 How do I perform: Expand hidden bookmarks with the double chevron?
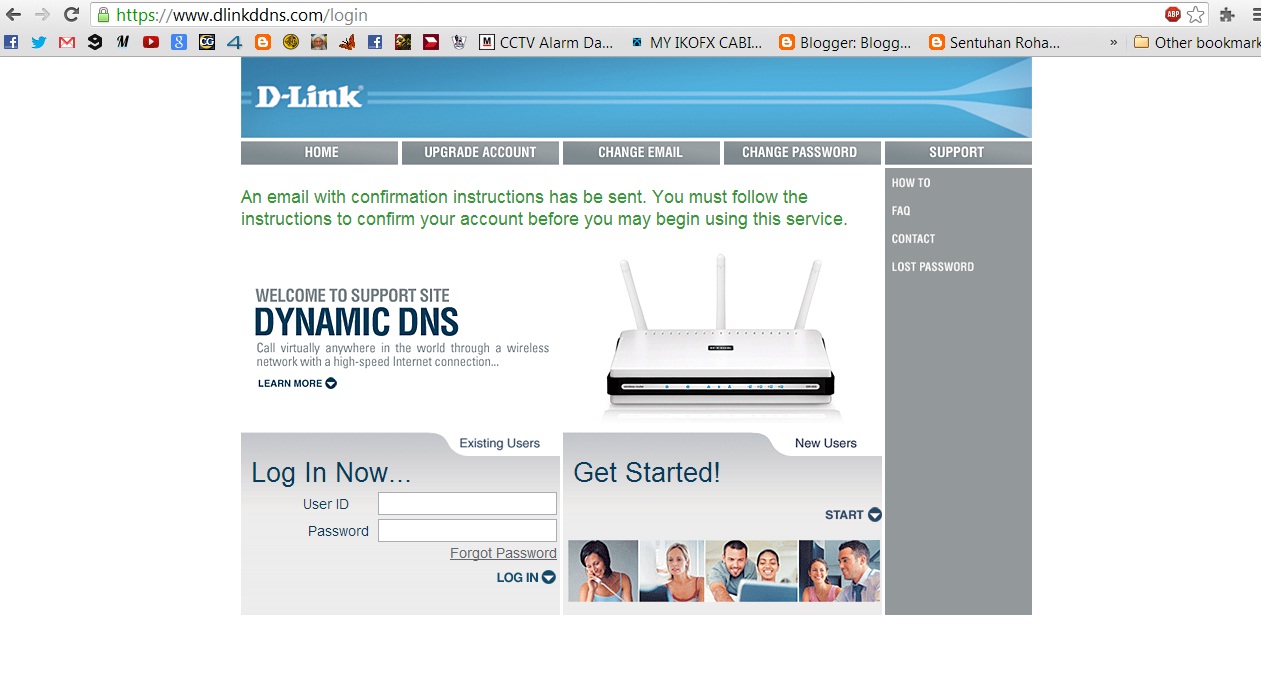point(1114,43)
